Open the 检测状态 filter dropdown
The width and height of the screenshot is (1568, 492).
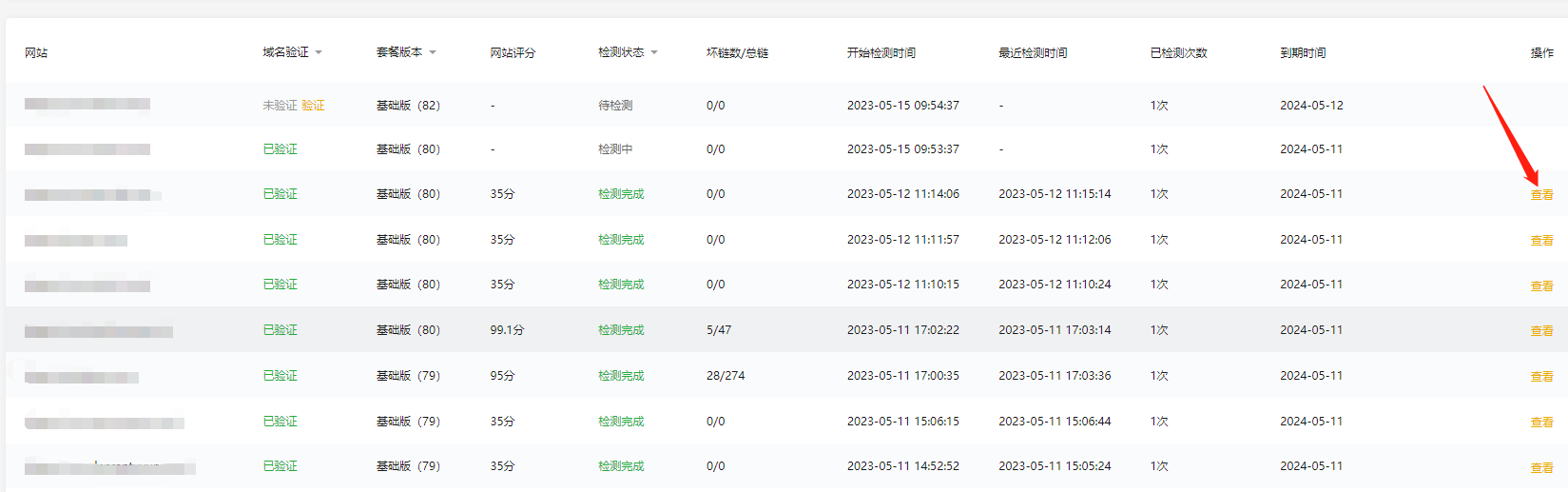(x=654, y=52)
